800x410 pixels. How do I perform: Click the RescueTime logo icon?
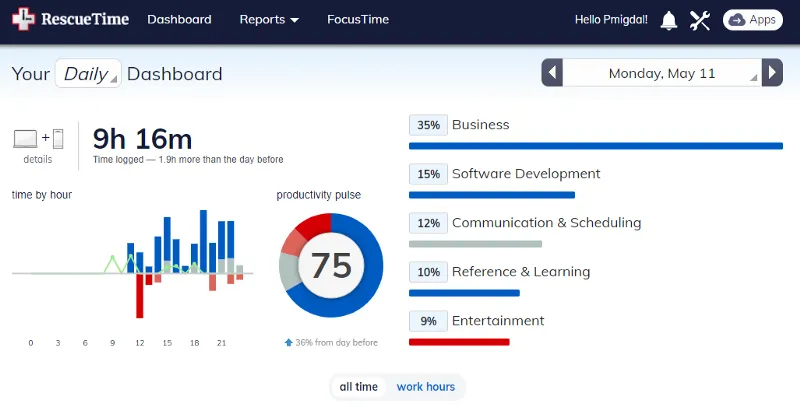pyautogui.click(x=23, y=20)
